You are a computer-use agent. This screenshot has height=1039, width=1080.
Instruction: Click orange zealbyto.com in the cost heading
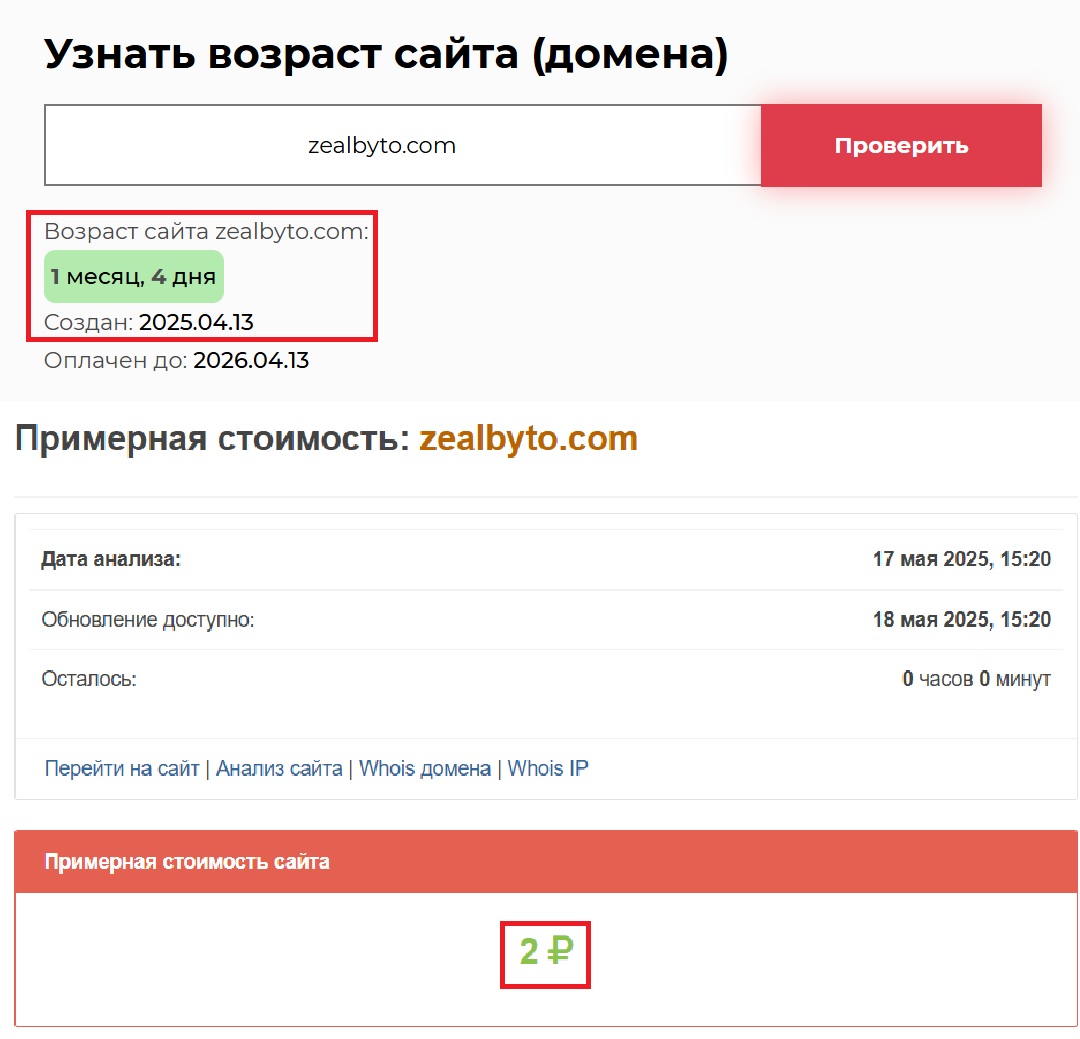coord(528,439)
